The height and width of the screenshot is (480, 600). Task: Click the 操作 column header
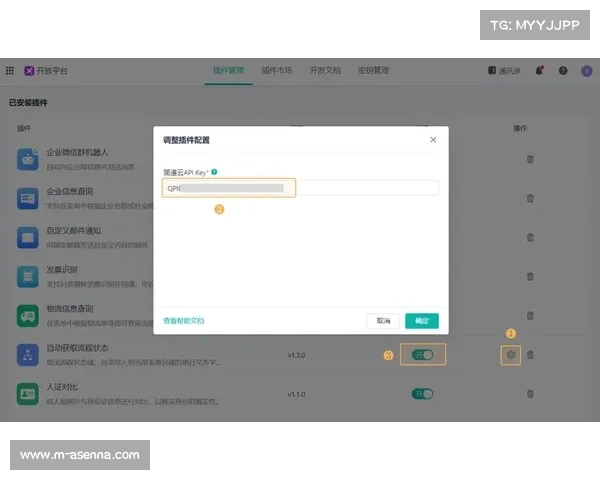click(520, 128)
